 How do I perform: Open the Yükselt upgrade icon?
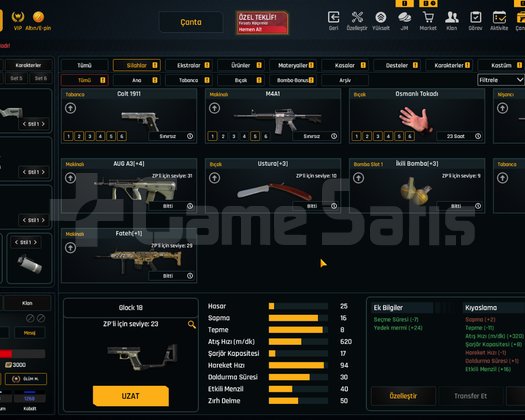[x=381, y=17]
